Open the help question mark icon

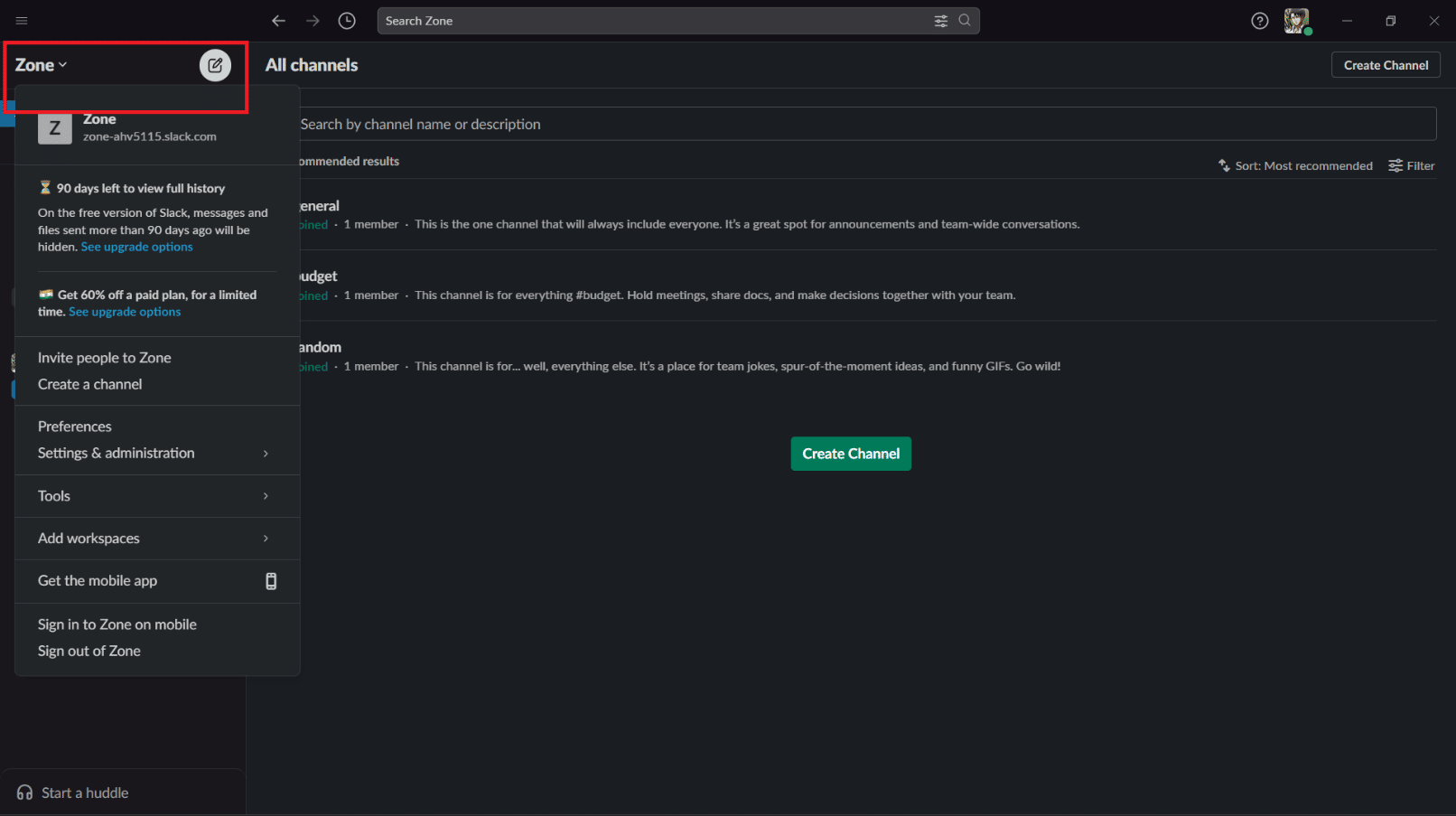(x=1259, y=21)
